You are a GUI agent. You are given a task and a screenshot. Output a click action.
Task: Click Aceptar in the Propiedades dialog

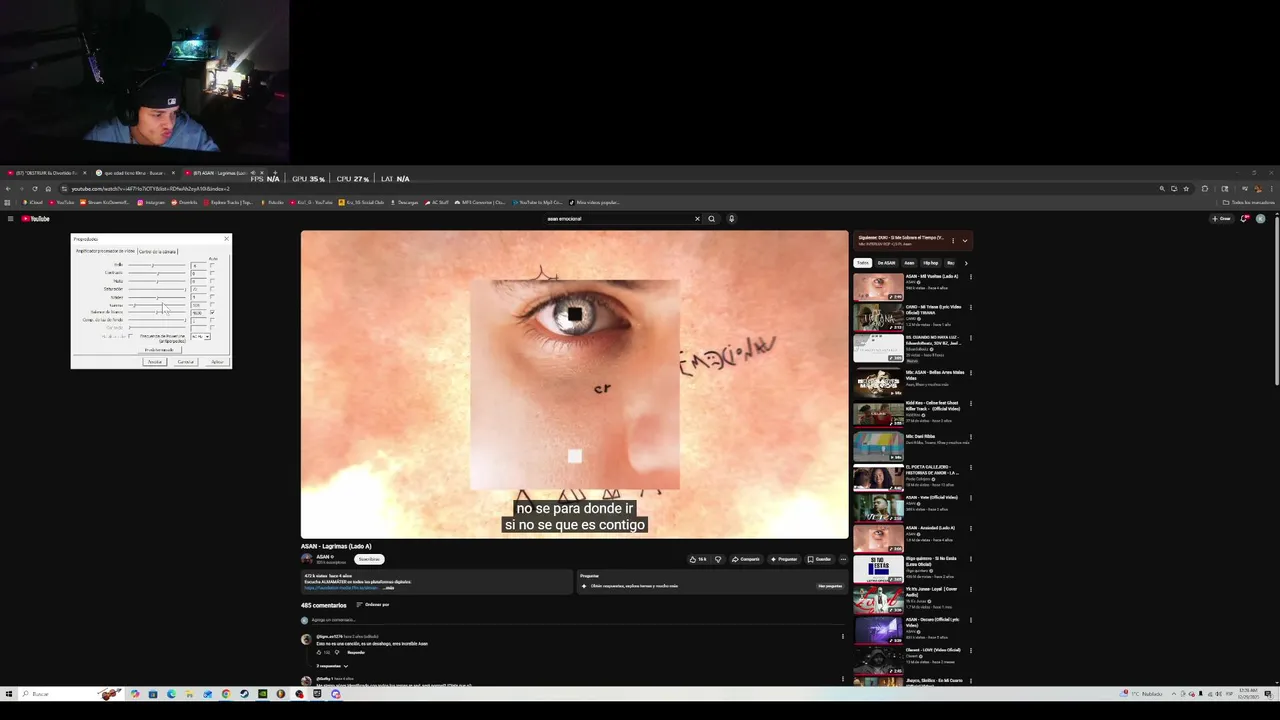(x=155, y=362)
